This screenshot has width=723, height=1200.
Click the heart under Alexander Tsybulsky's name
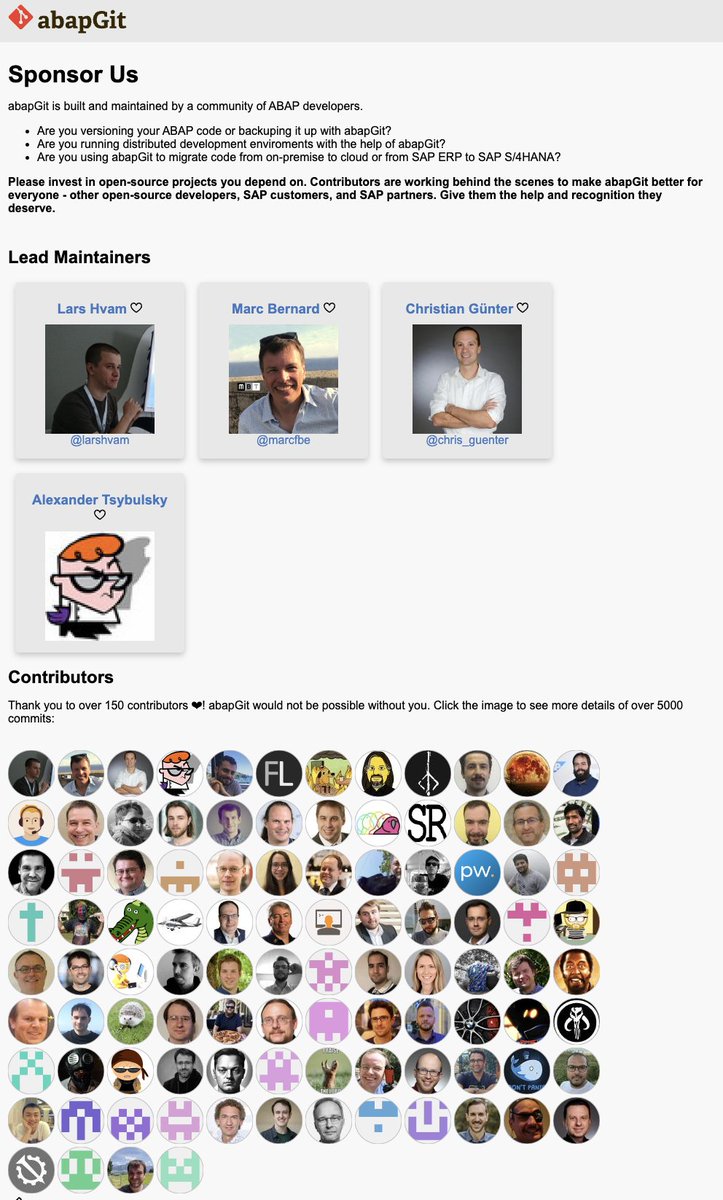100,515
